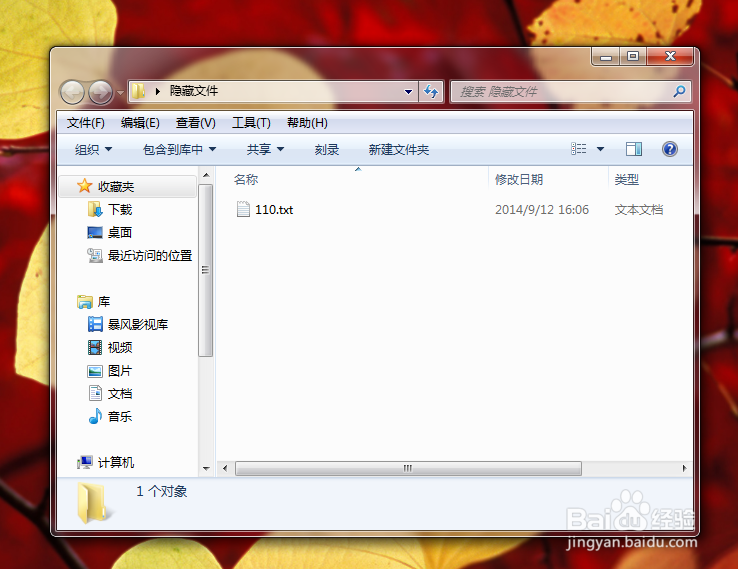Screen dimensions: 738x569
Task: Click horizontal scrollbar right arrow
Action: (684, 468)
